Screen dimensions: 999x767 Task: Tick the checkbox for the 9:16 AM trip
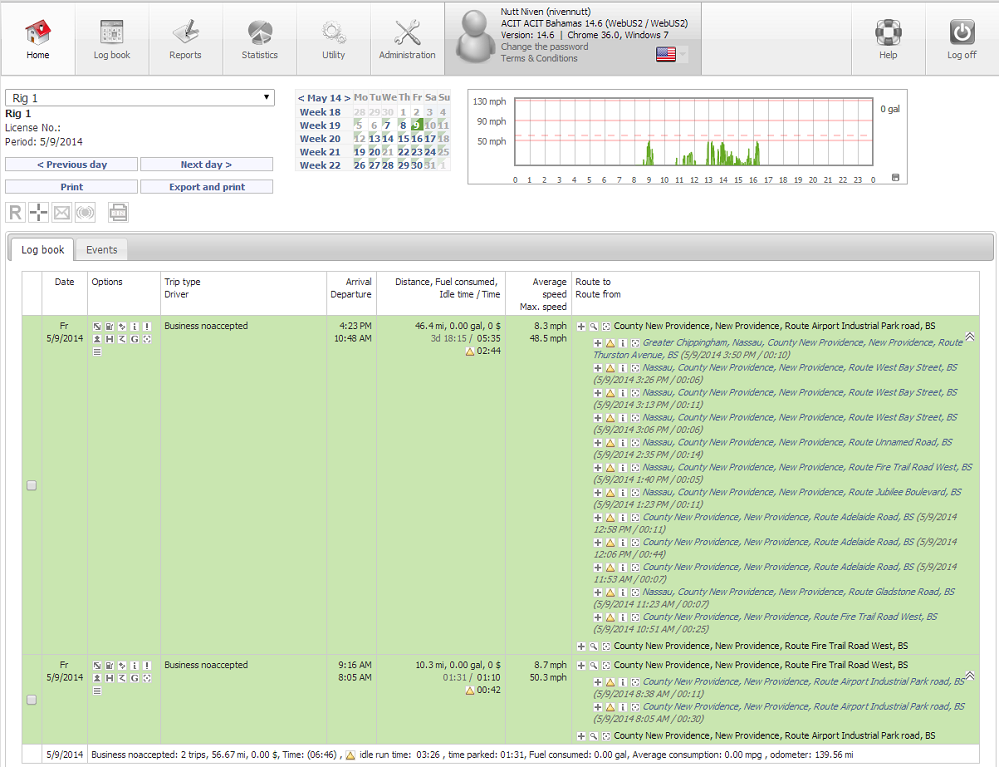click(x=31, y=699)
